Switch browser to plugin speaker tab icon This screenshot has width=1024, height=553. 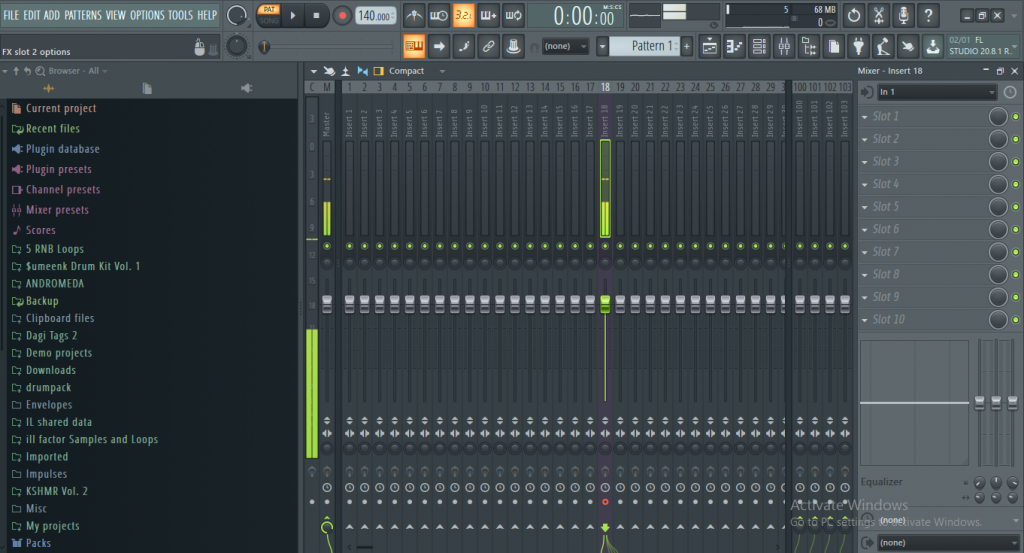click(246, 88)
